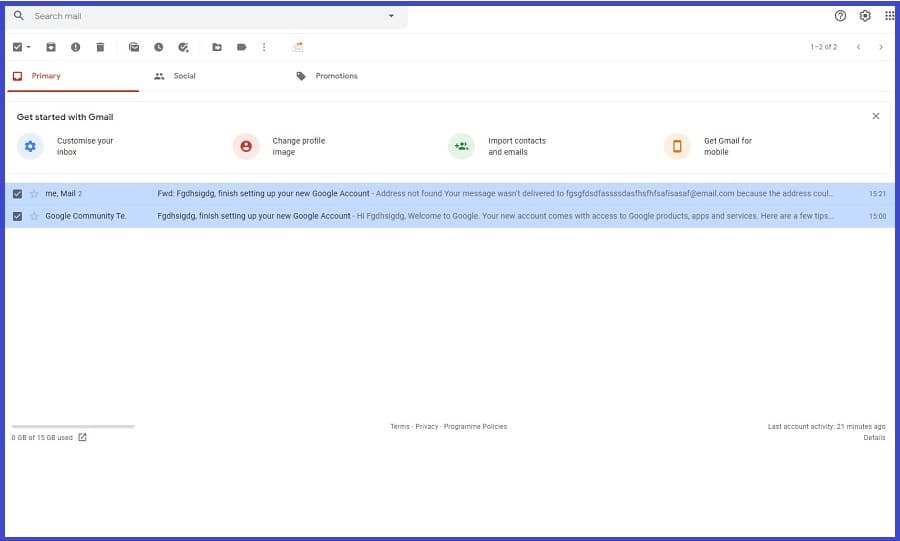Screen dimensions: 900x541
Task: Report selected messages as spam
Action: (75, 47)
